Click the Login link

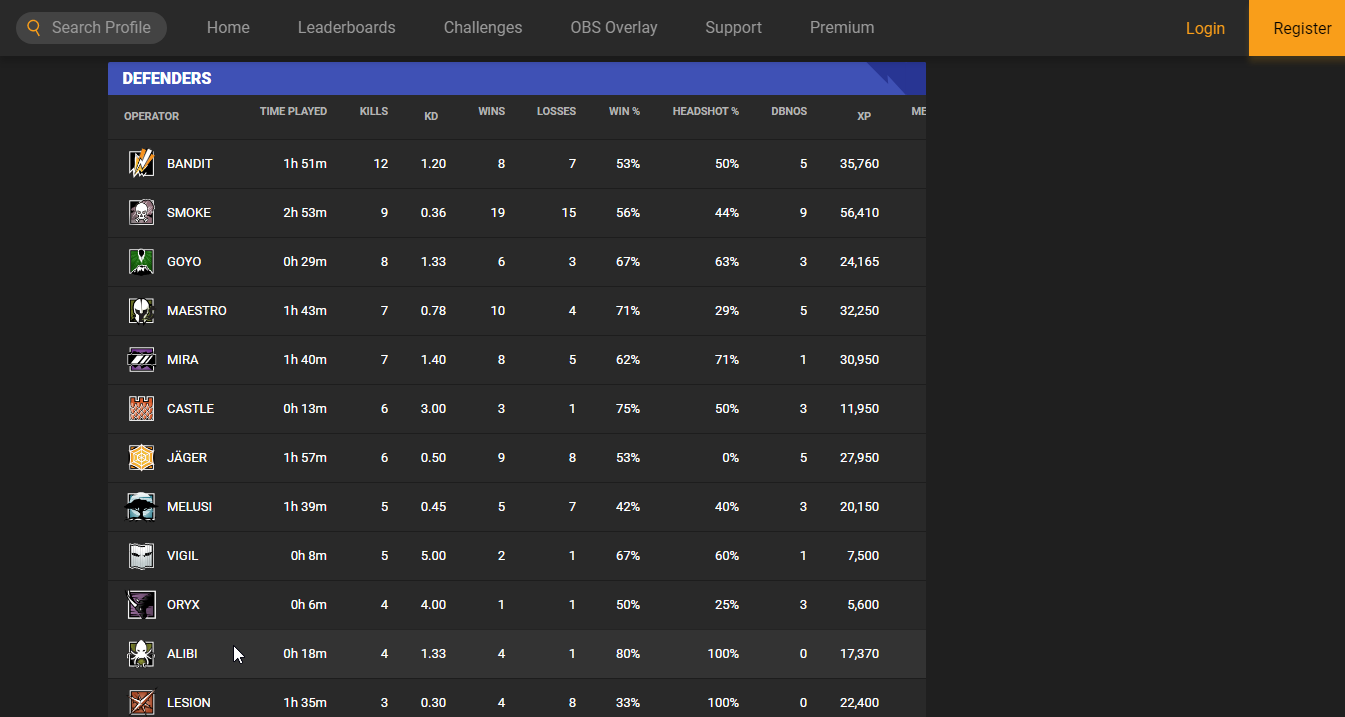pos(1205,28)
